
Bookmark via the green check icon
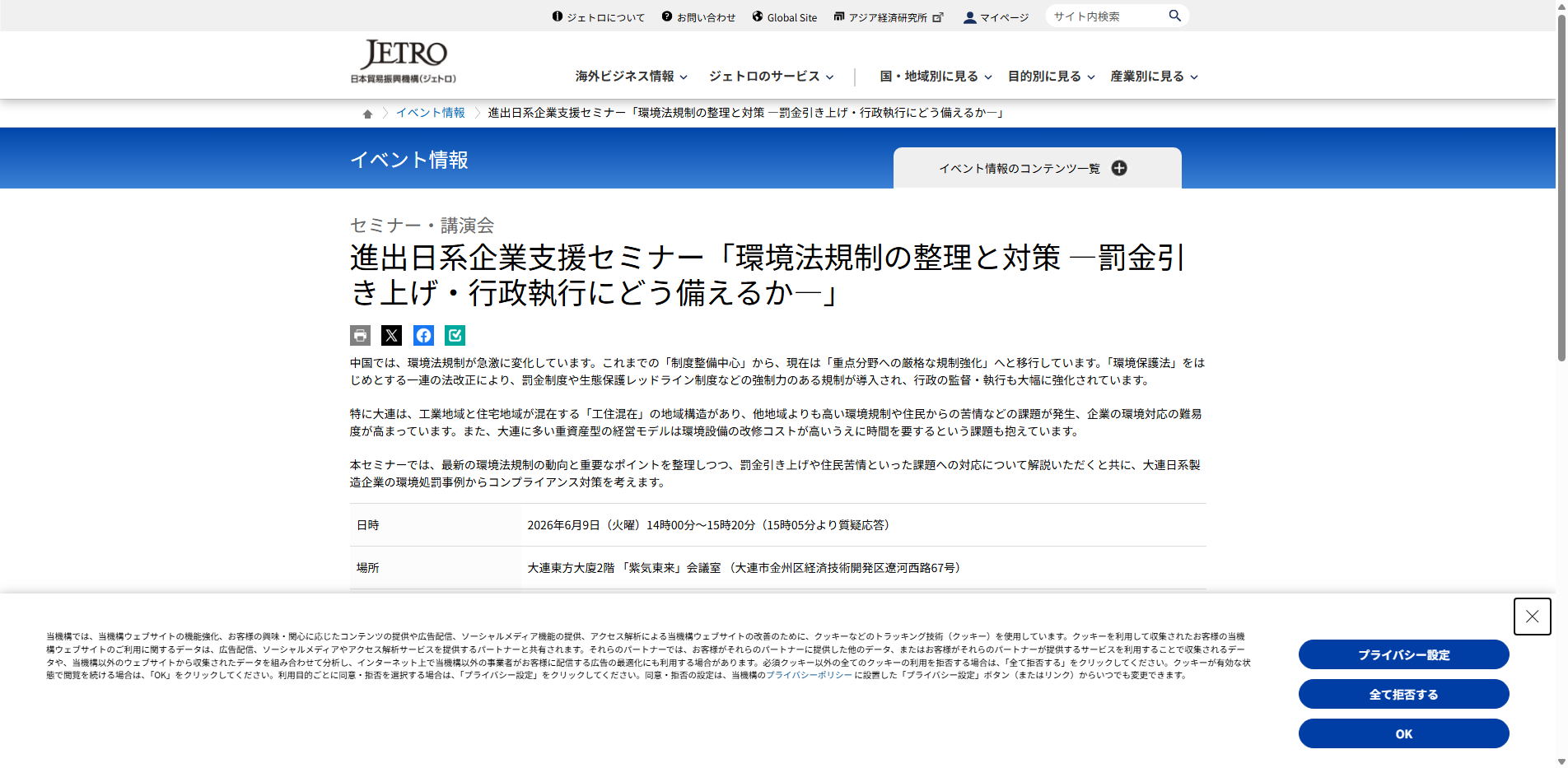click(x=455, y=335)
